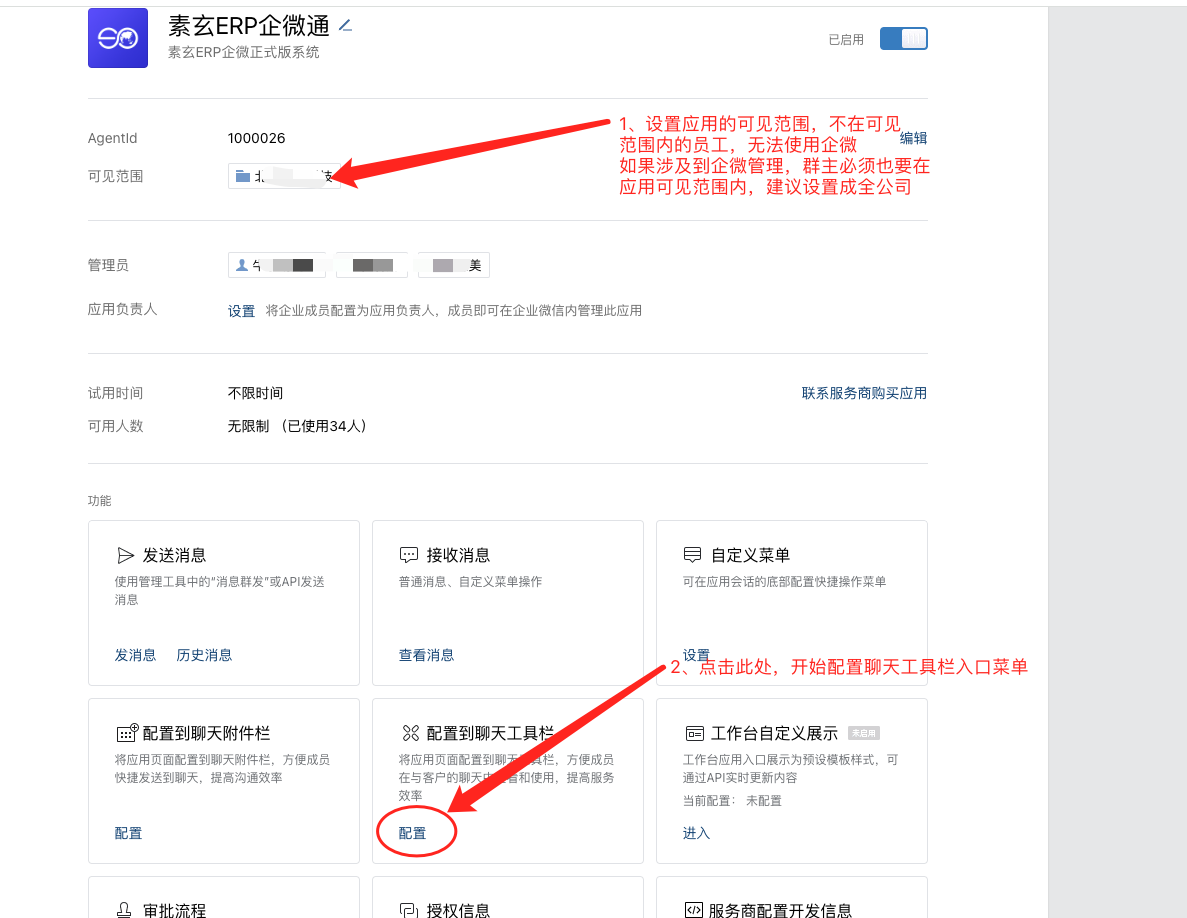Open 历史消息 in send message card
Screen dimensions: 1187x918
tap(204, 655)
